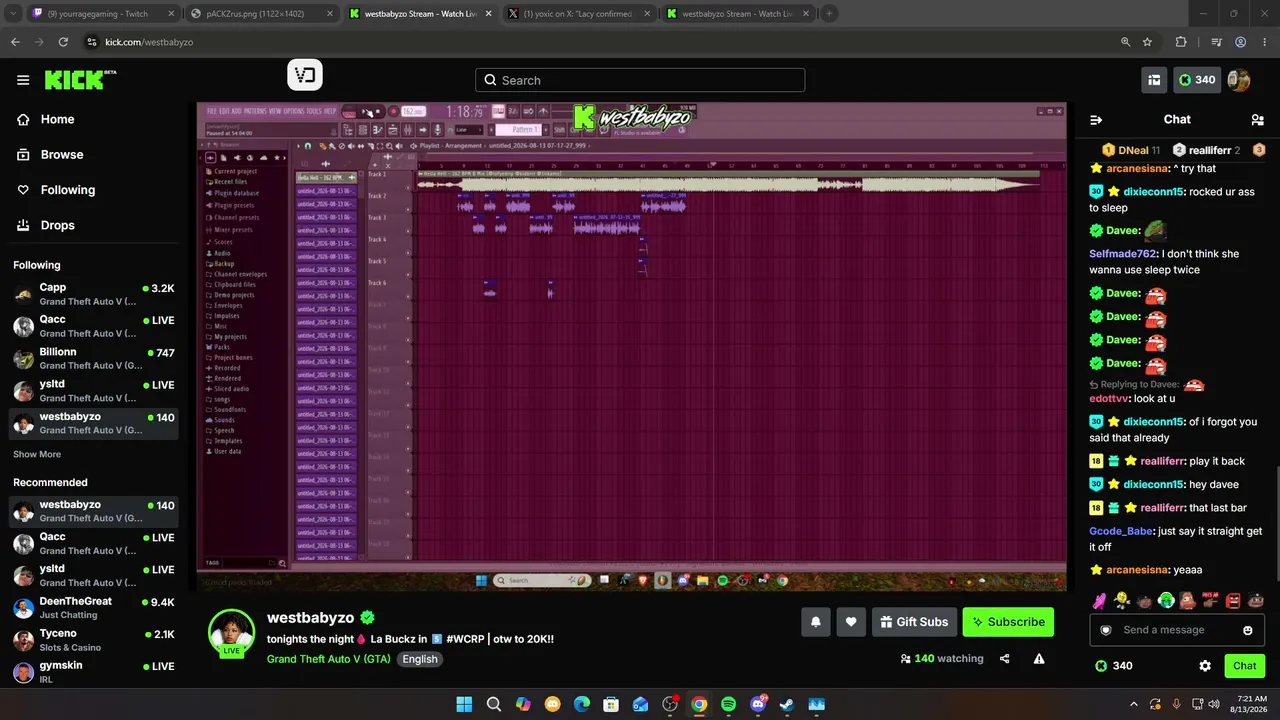Switch to the pACKZrus.png browser tab
1280x720 pixels.
pyautogui.click(x=262, y=14)
